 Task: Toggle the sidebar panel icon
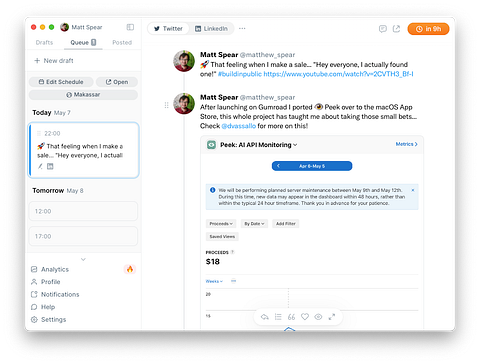tap(130, 27)
